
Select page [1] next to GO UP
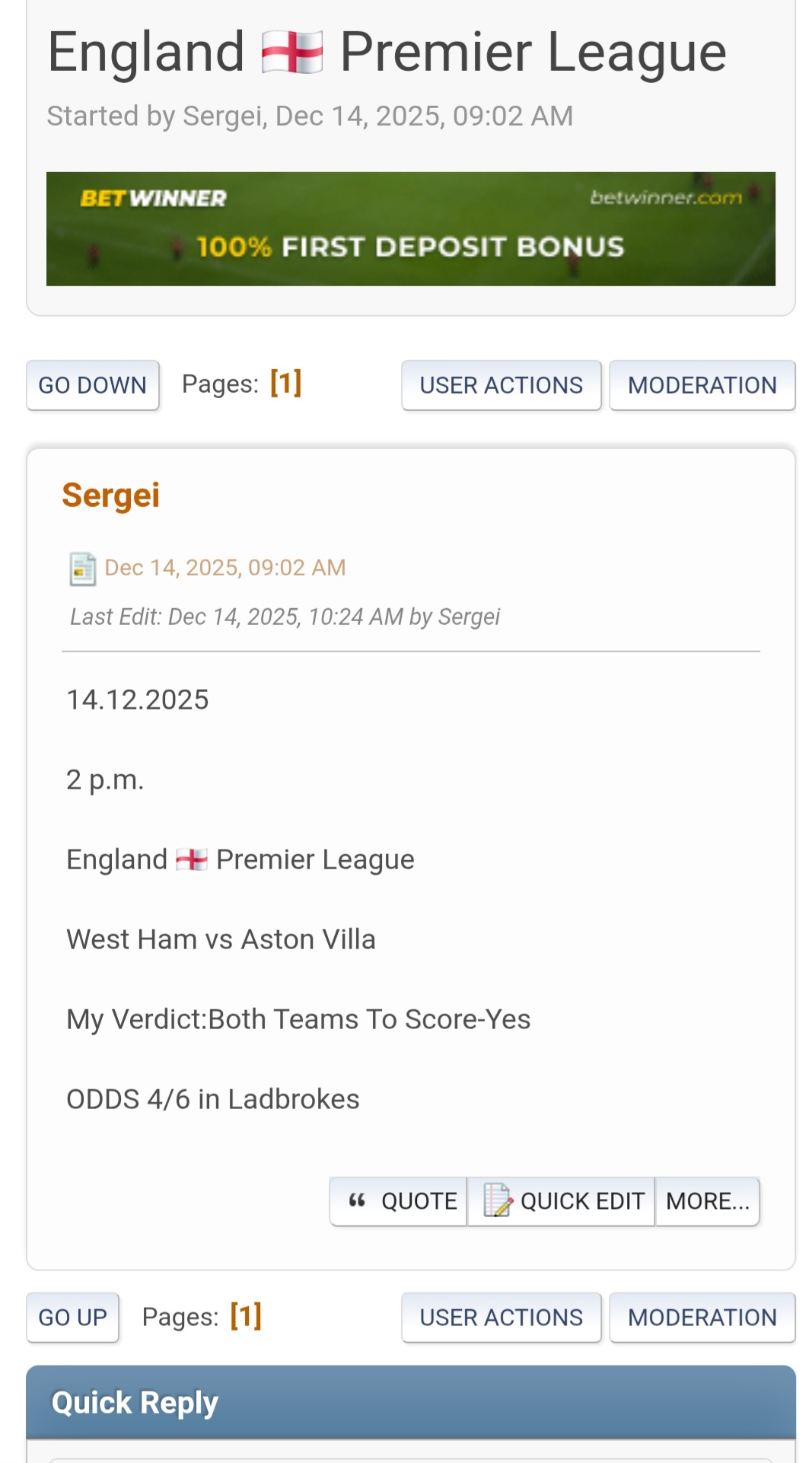246,1316
